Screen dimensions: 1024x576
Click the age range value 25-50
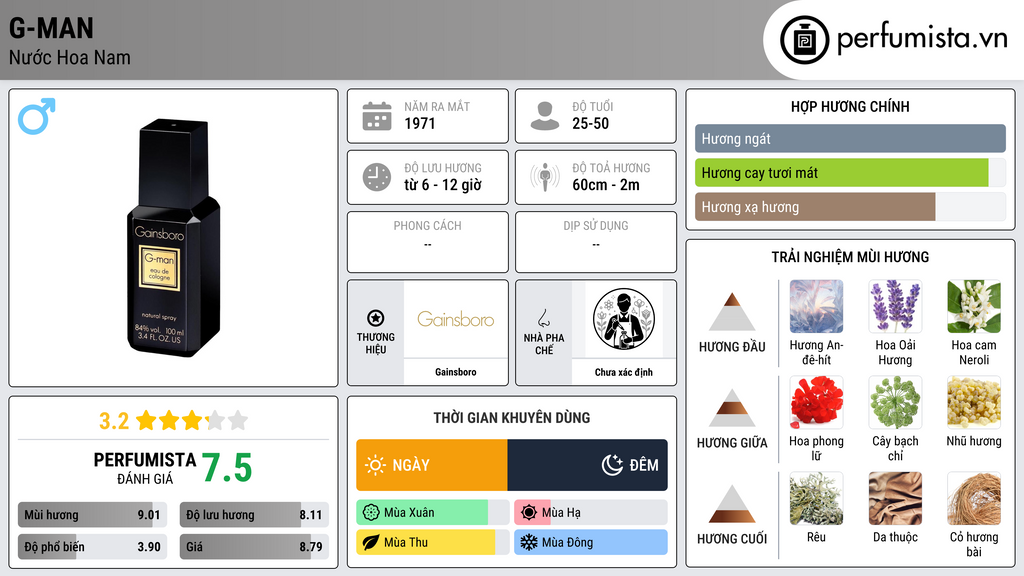click(x=590, y=123)
